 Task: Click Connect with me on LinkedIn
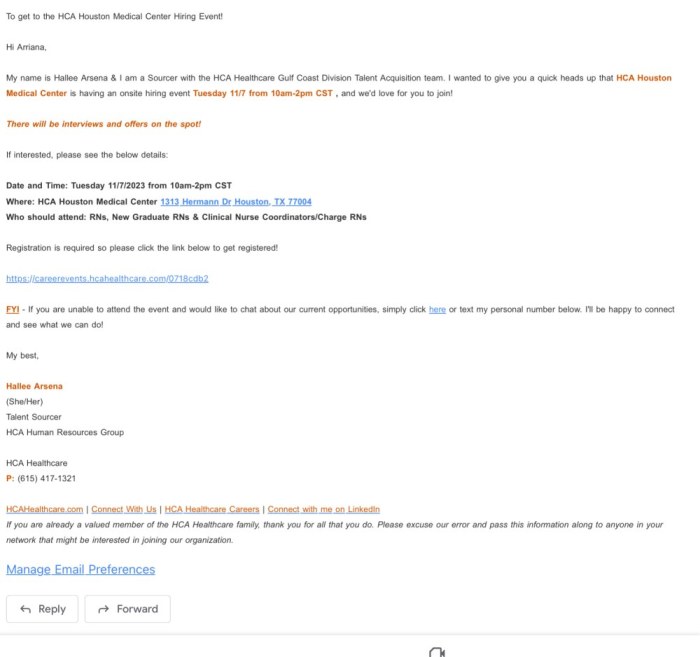point(323,509)
